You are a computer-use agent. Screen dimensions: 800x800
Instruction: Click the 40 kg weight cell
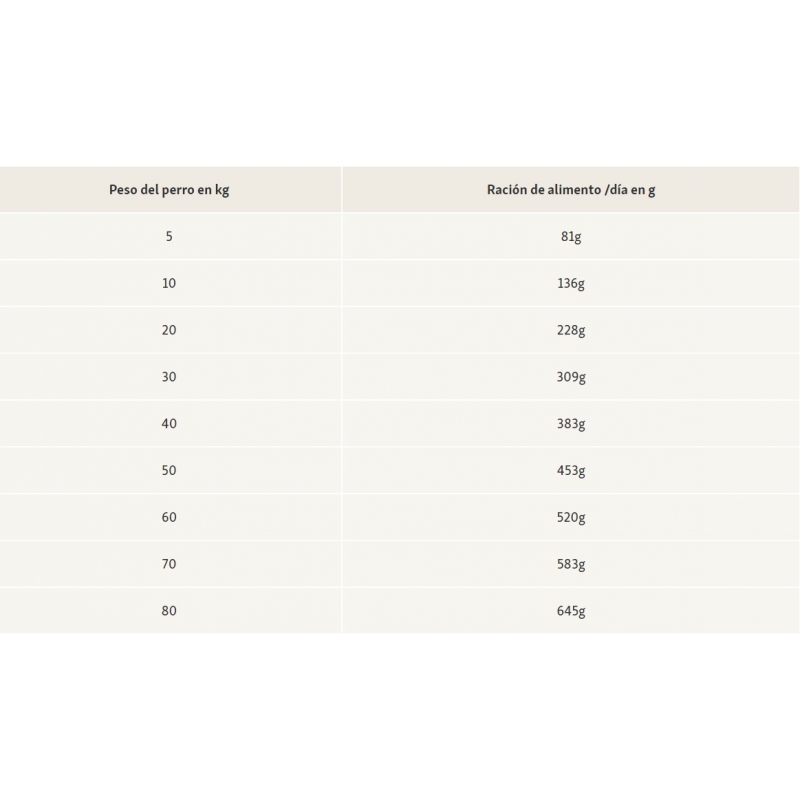coord(169,424)
